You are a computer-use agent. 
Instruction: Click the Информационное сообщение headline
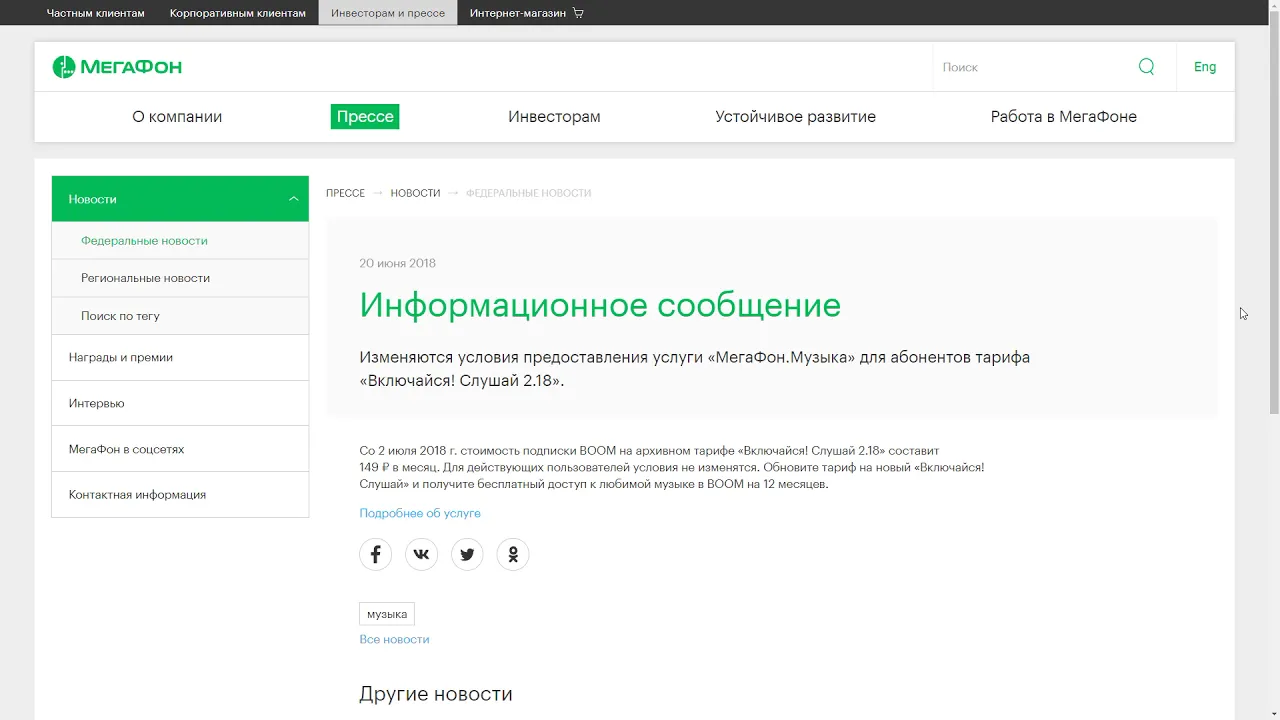[600, 305]
